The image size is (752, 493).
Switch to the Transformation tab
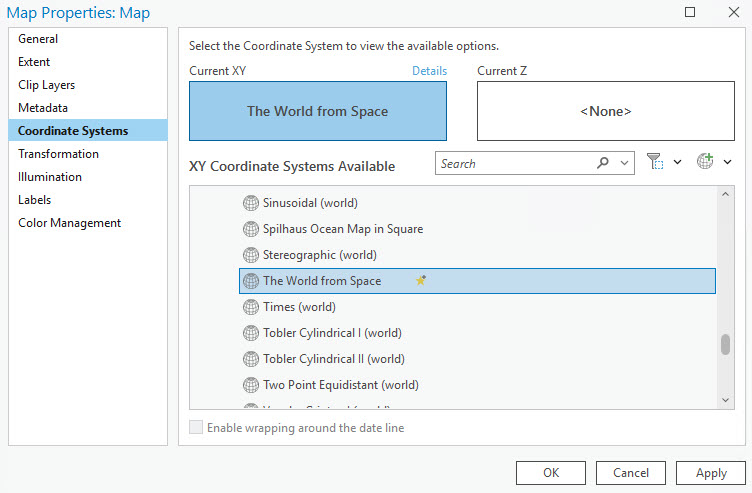[58, 154]
